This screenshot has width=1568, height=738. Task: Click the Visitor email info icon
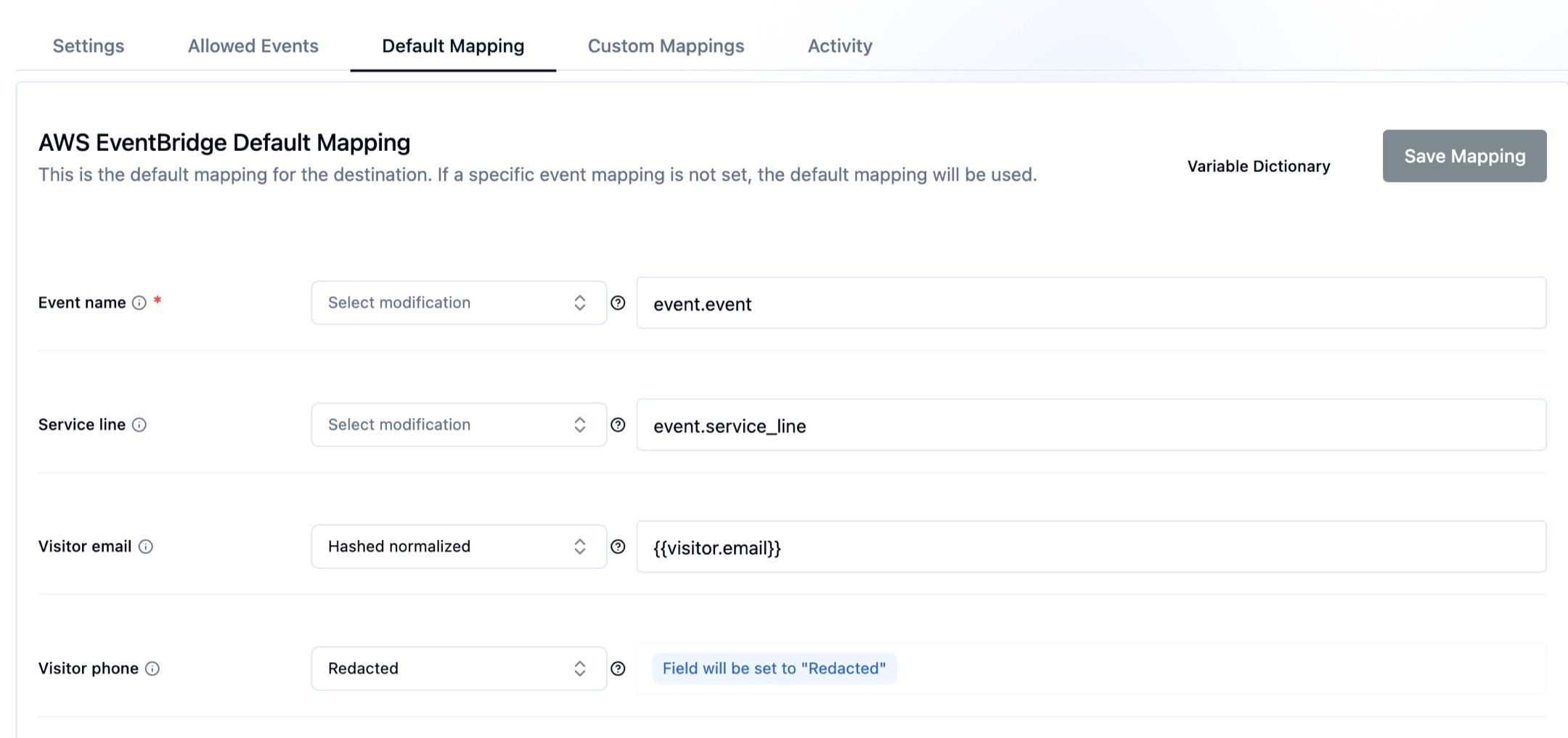click(146, 547)
